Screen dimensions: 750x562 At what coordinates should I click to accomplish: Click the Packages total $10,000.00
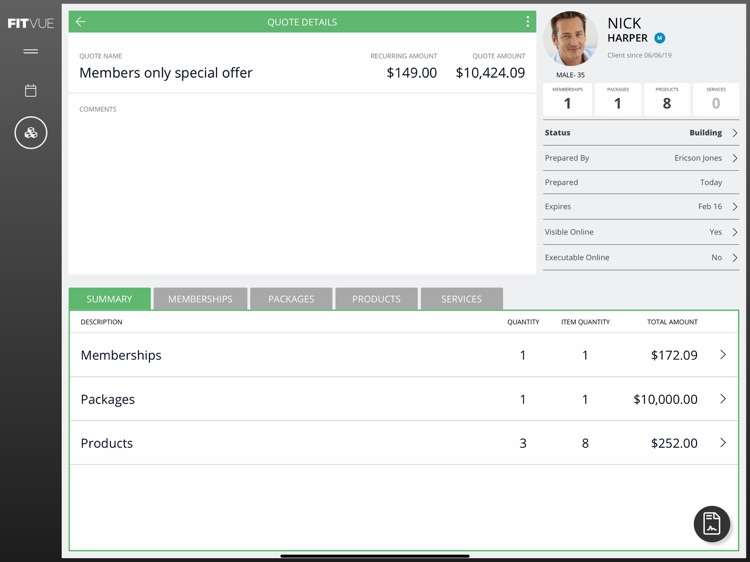(x=665, y=399)
